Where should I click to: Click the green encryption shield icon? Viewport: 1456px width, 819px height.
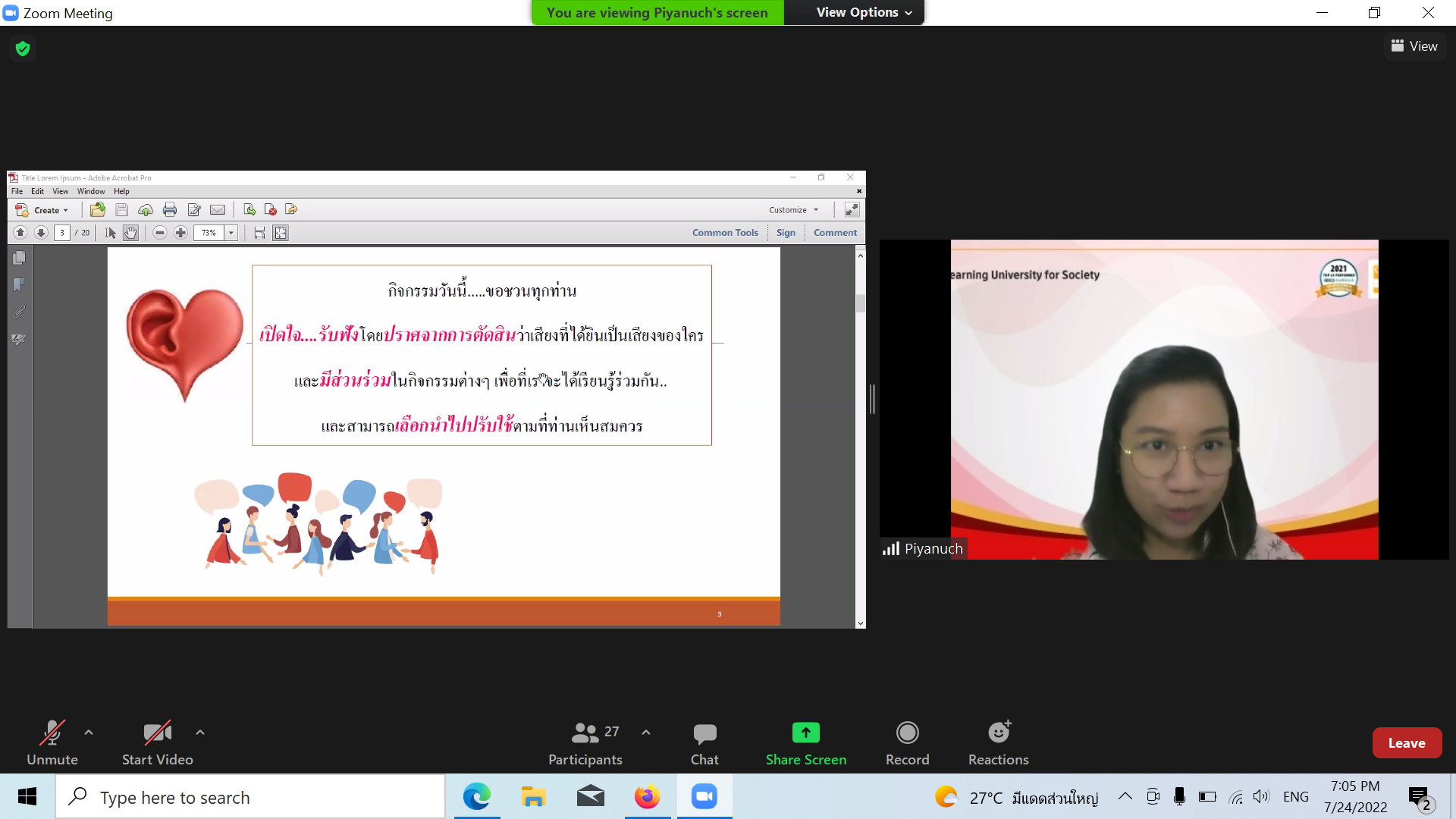coord(23,49)
